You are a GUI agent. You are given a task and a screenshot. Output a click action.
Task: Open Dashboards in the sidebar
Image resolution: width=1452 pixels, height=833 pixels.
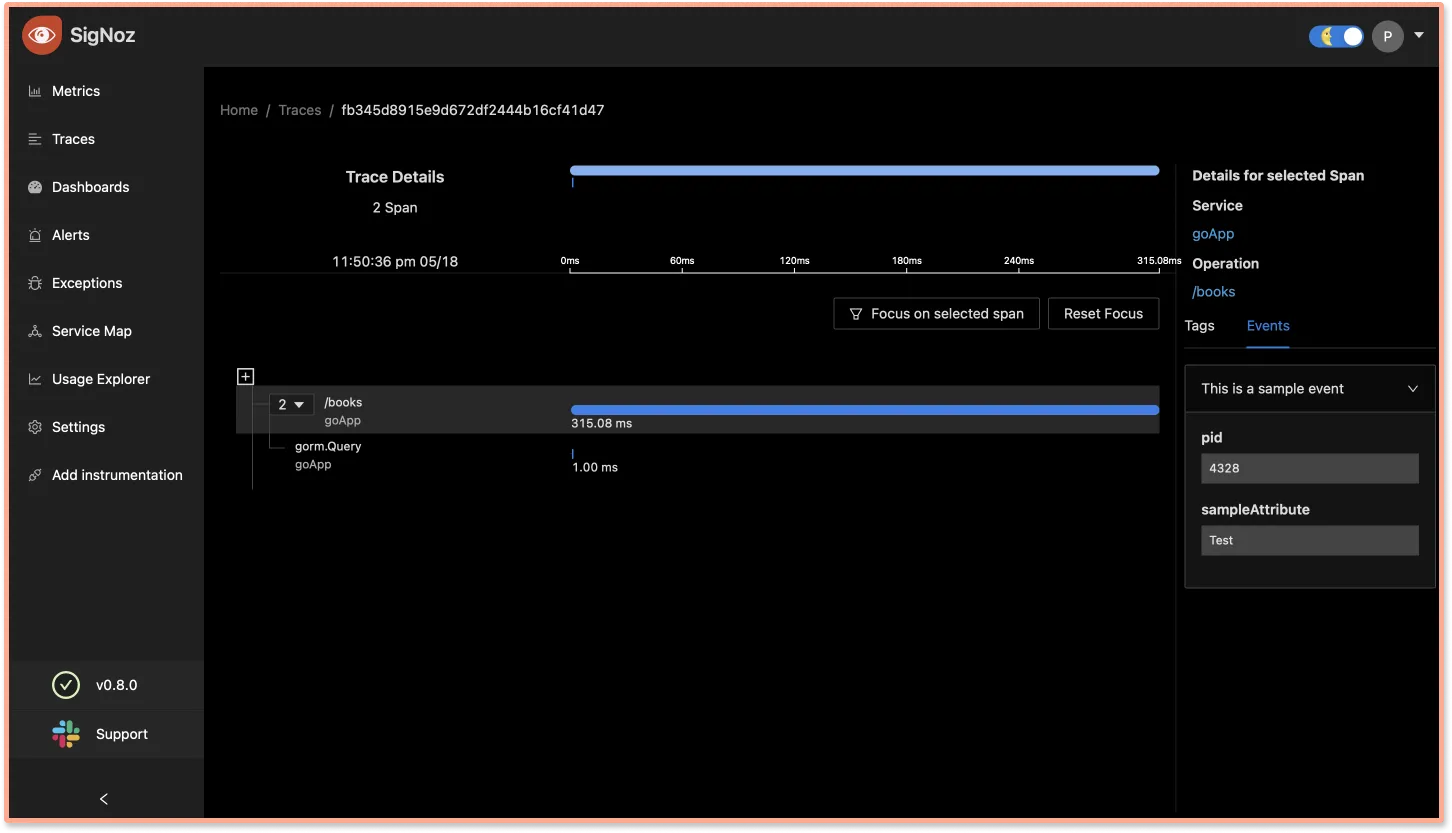click(90, 187)
